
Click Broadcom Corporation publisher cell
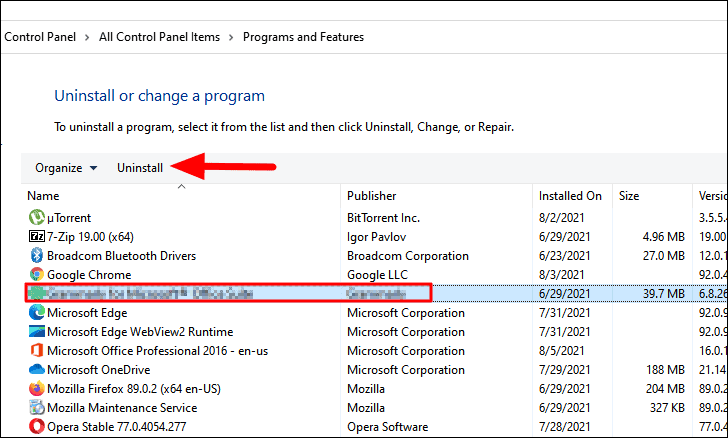pos(408,255)
